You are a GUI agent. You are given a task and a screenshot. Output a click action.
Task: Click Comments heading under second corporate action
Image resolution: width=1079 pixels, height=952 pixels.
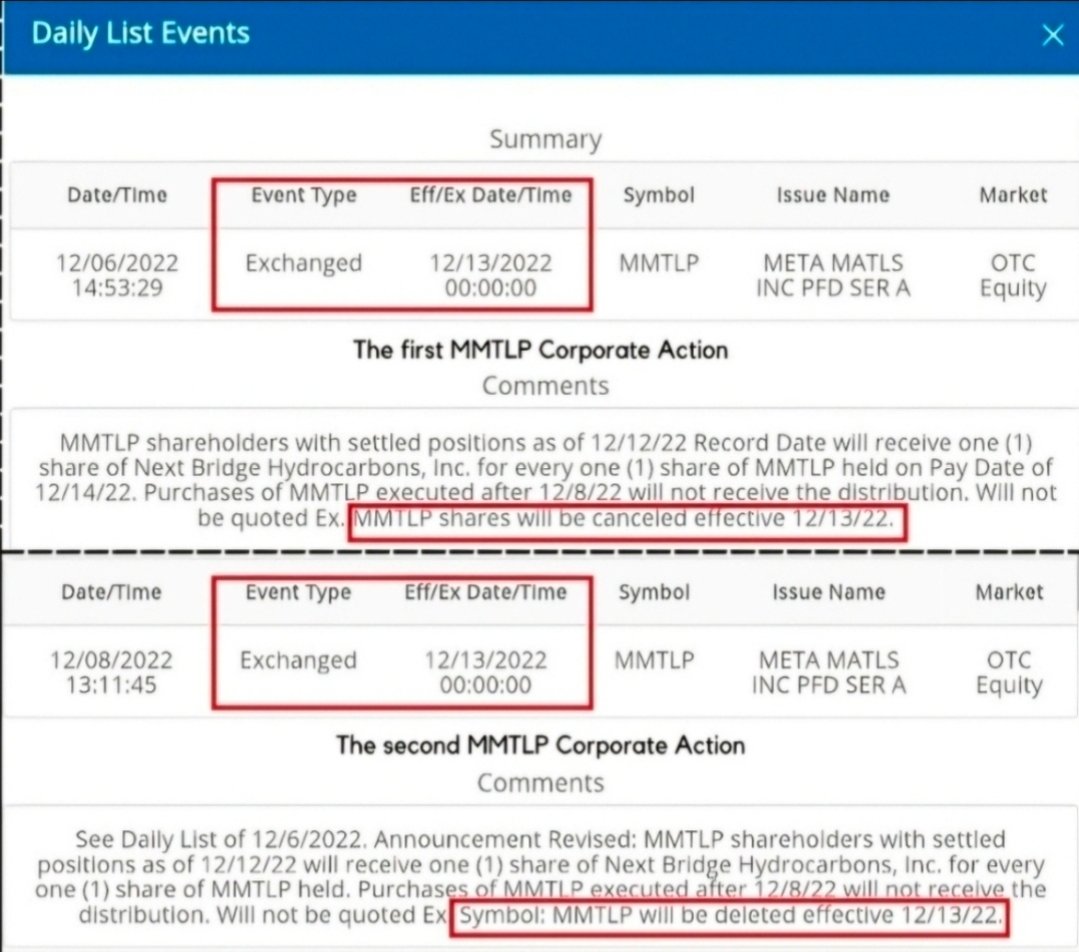[x=541, y=783]
